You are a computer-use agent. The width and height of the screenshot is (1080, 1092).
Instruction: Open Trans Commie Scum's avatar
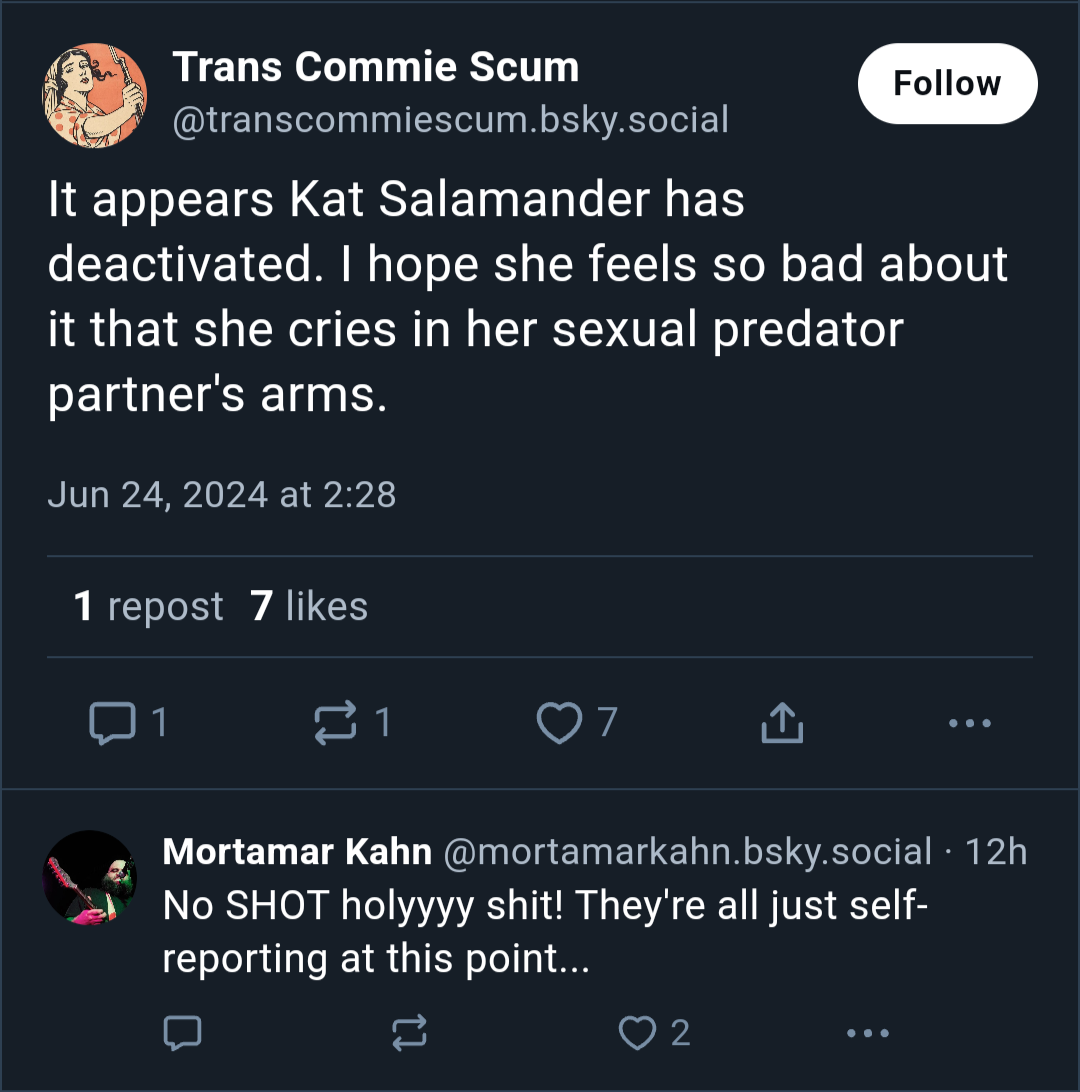[x=95, y=95]
